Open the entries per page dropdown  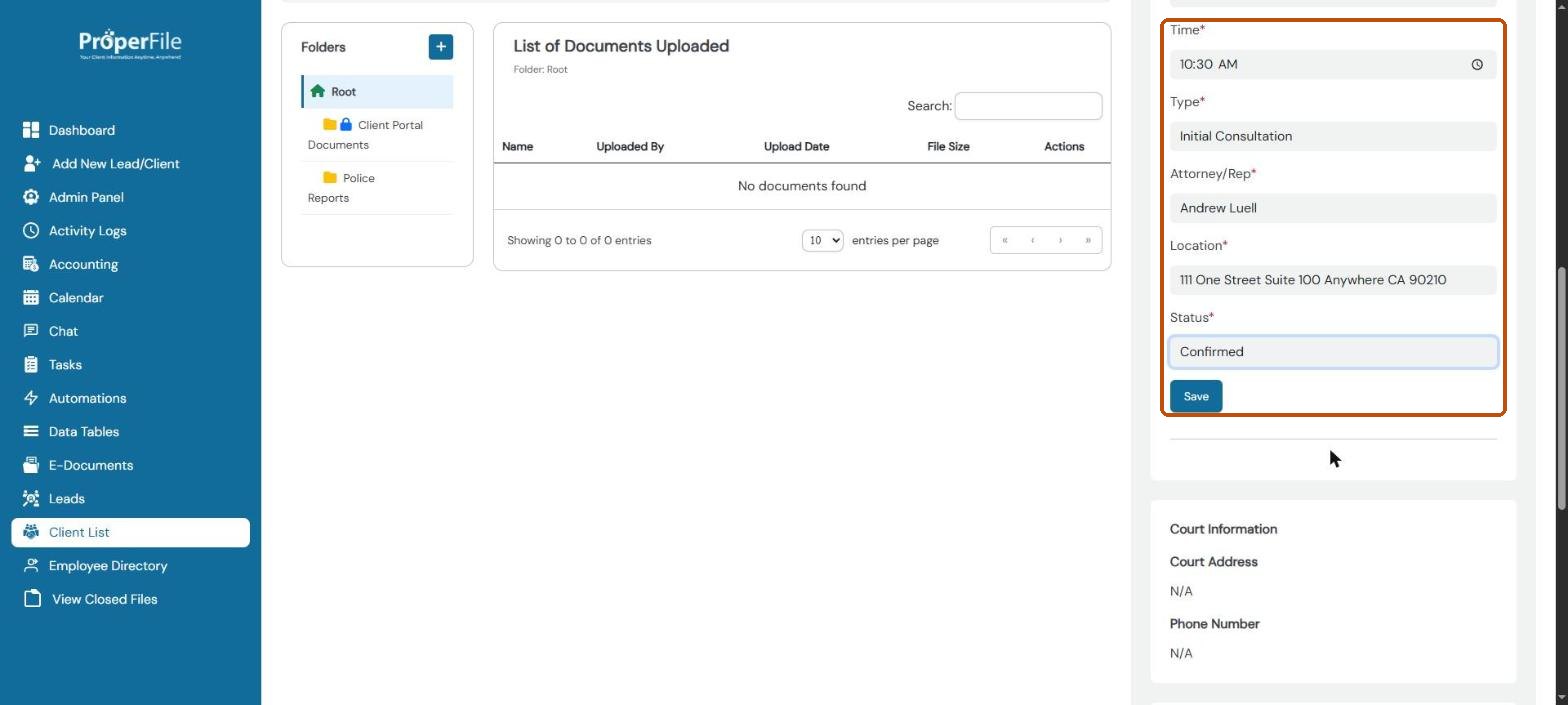(822, 240)
